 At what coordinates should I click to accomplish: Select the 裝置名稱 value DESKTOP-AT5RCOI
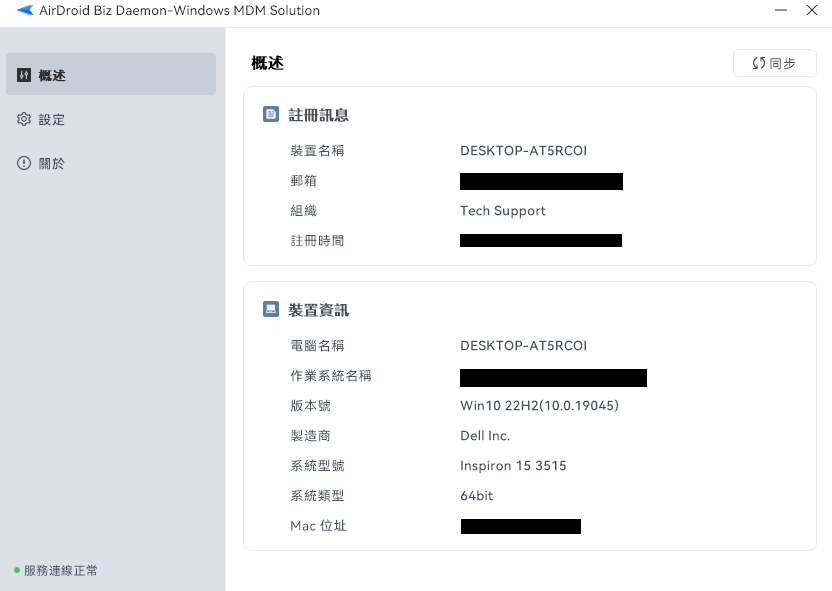coord(523,151)
